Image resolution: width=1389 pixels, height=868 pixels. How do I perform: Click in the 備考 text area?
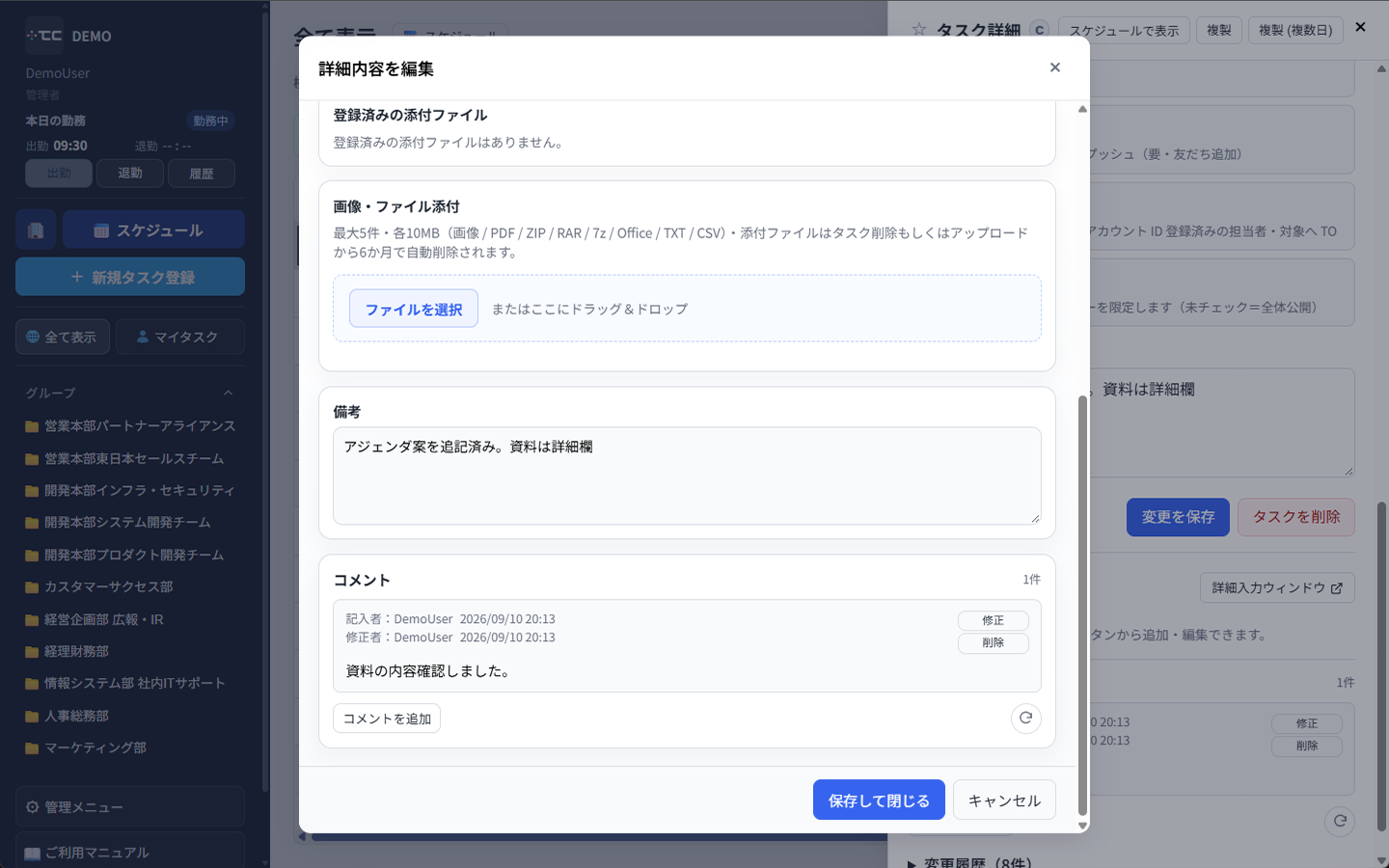[x=687, y=476]
